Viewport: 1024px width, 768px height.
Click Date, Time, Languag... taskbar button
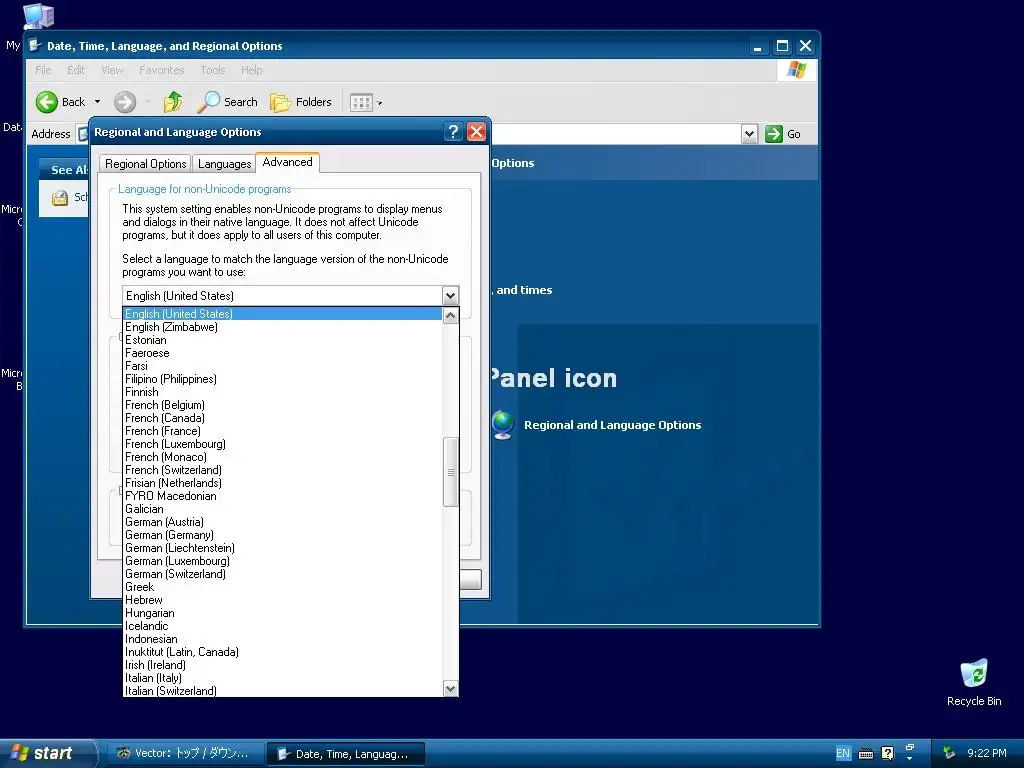tap(346, 754)
